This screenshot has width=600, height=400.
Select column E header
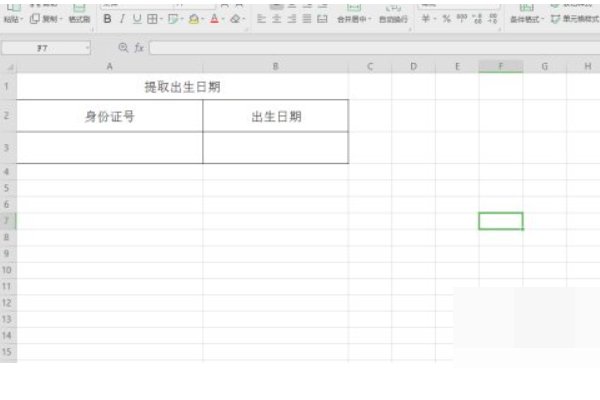click(457, 67)
